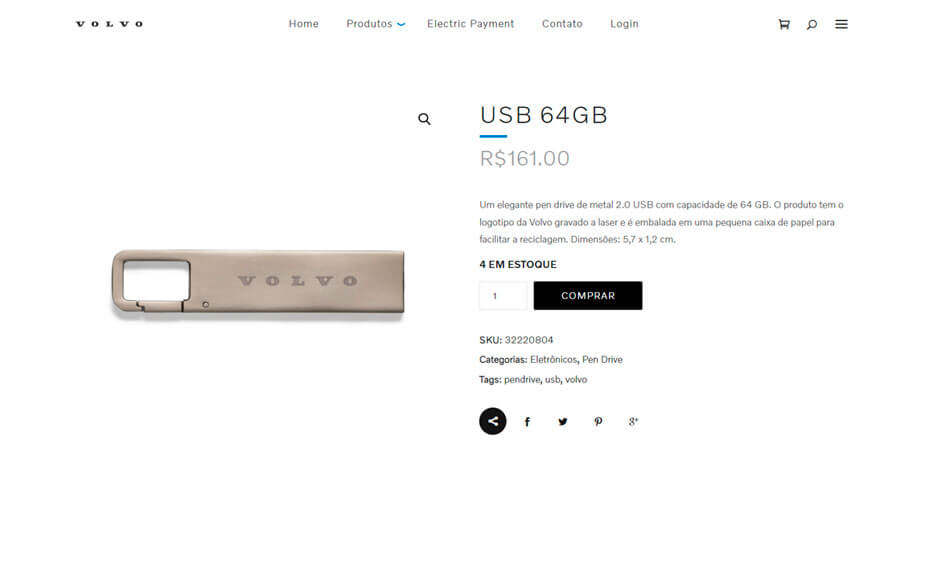Click the USB drive product image
The height and width of the screenshot is (568, 926).
point(258,283)
